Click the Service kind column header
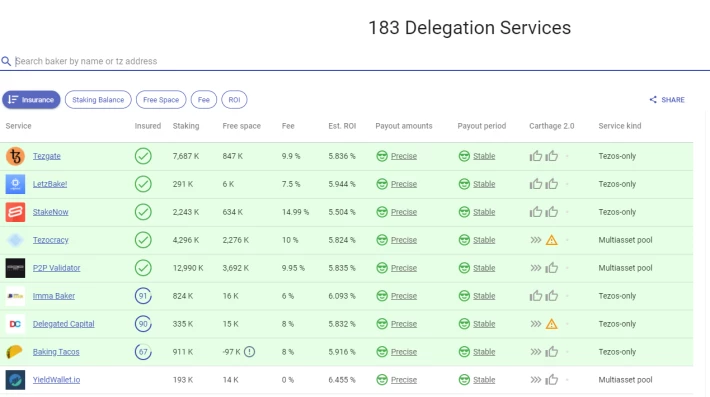Screen dimensions: 710x397 pos(620,126)
